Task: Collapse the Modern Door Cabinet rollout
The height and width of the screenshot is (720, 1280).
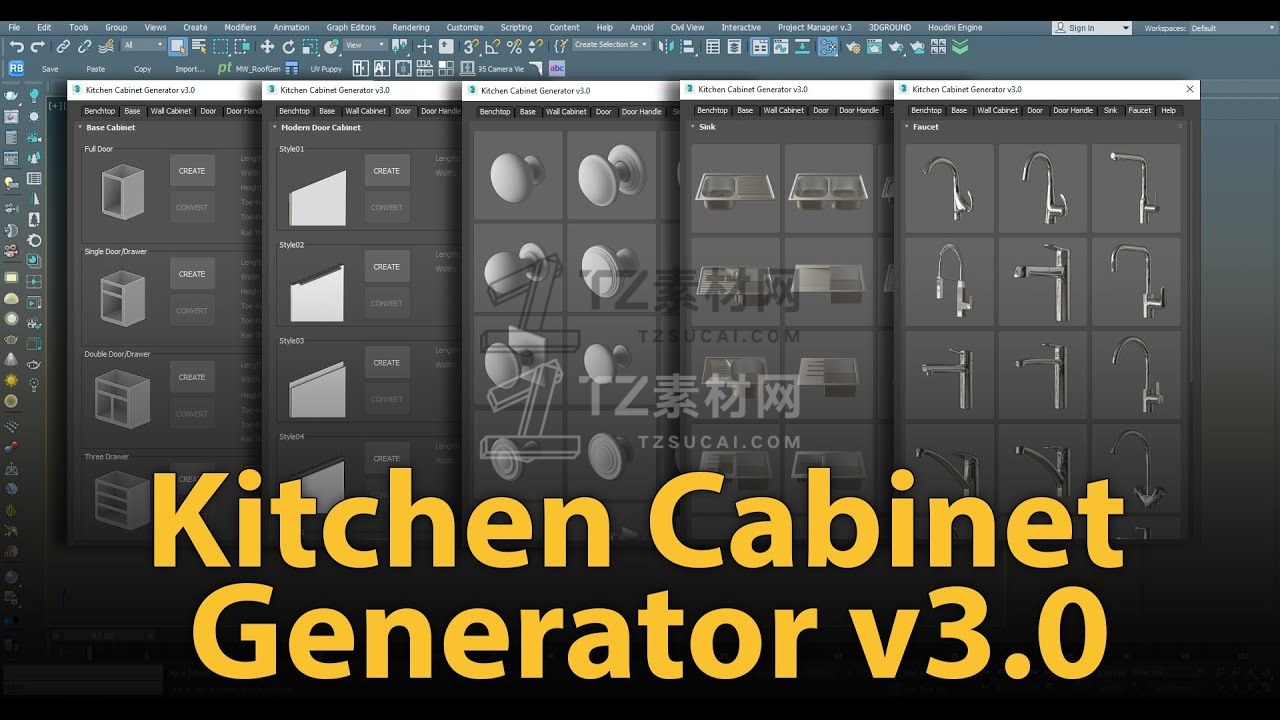Action: (274, 128)
